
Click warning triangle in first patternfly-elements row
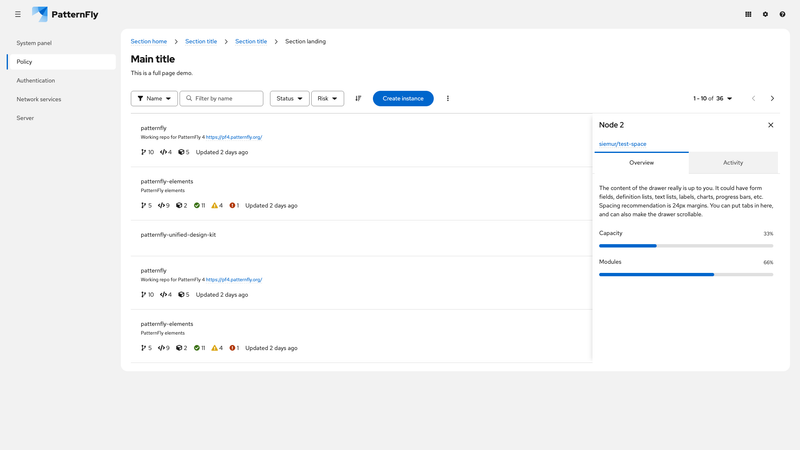214,206
